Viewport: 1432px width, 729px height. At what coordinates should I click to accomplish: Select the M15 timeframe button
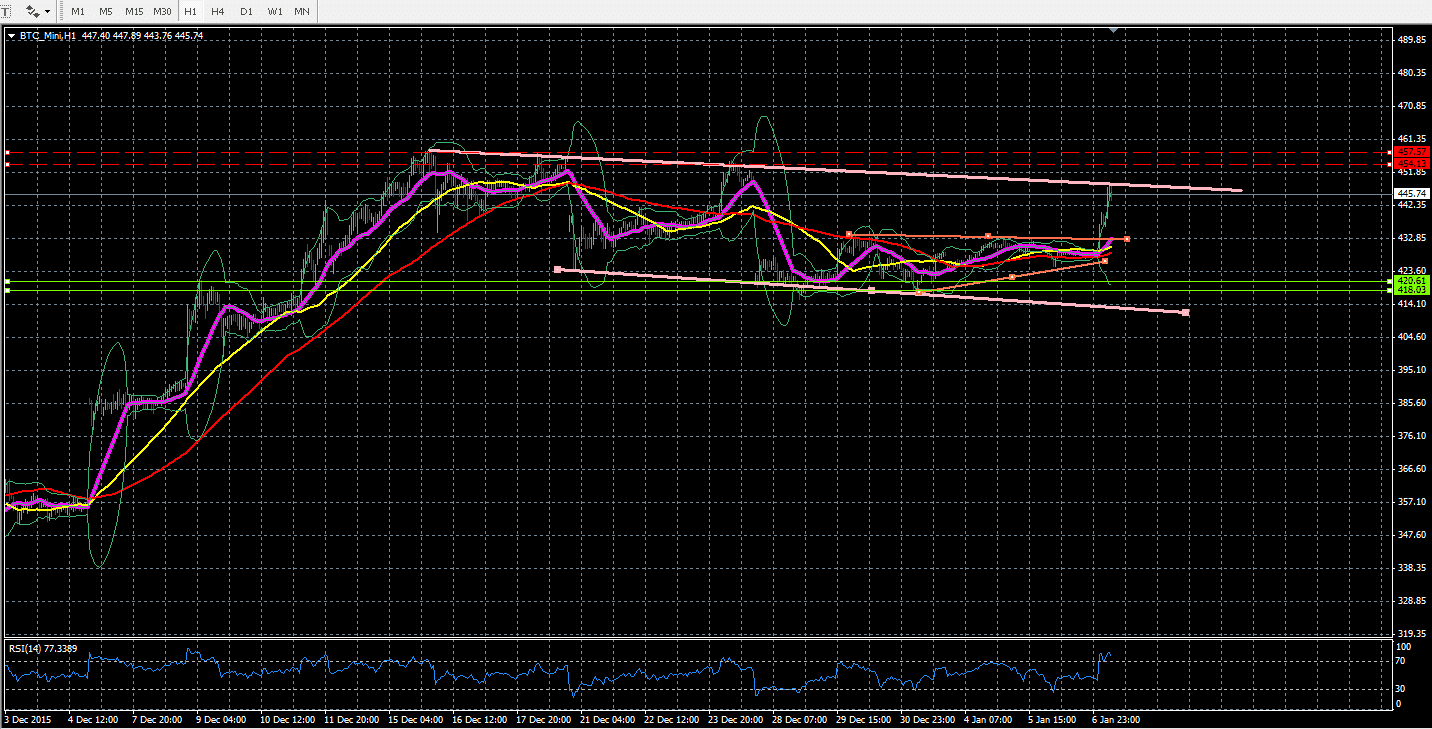pos(134,11)
